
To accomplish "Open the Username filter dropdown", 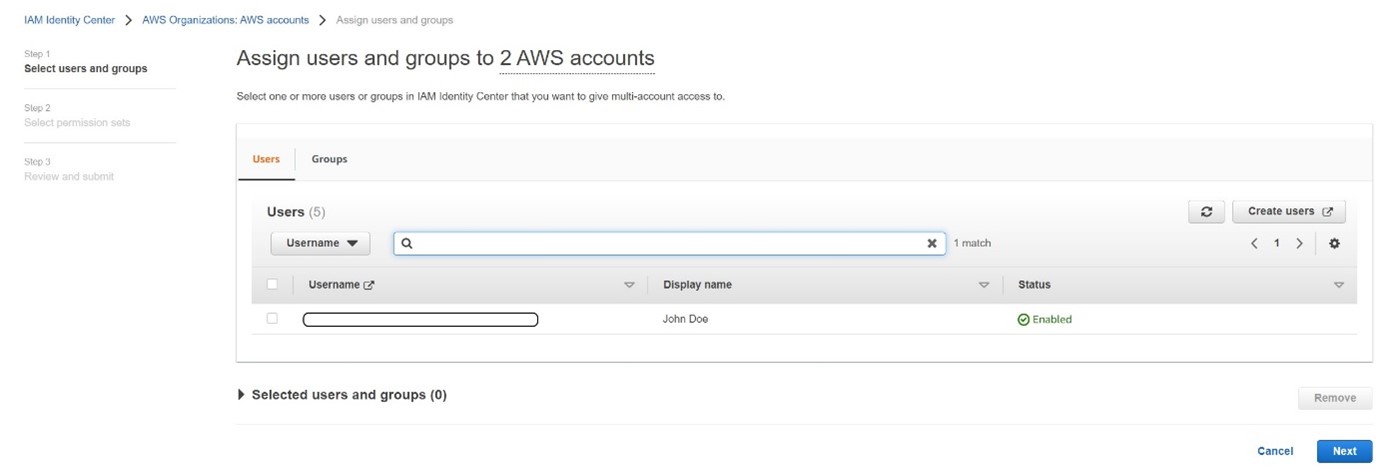I will click(321, 243).
